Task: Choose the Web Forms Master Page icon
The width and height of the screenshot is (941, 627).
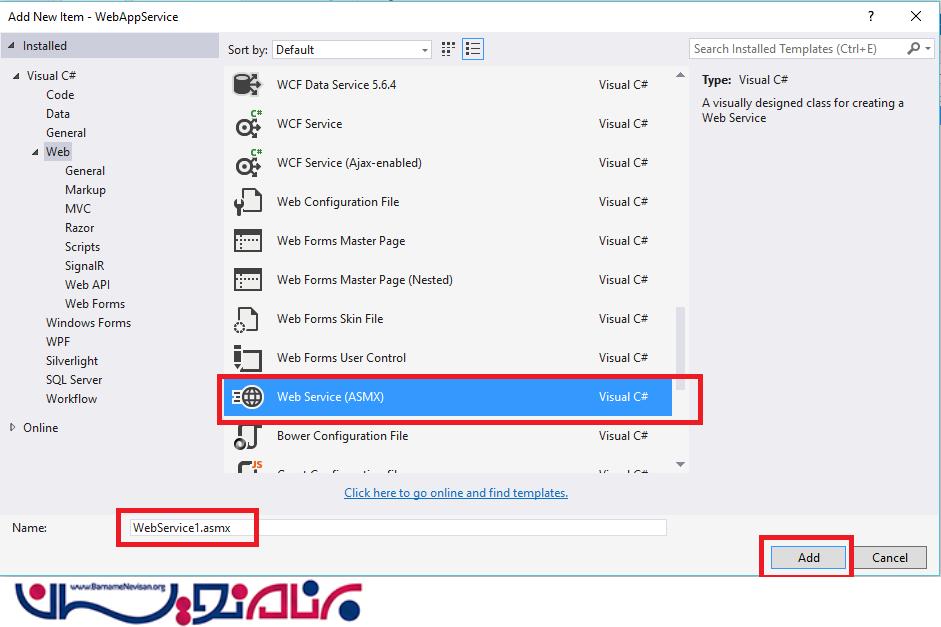Action: (247, 241)
